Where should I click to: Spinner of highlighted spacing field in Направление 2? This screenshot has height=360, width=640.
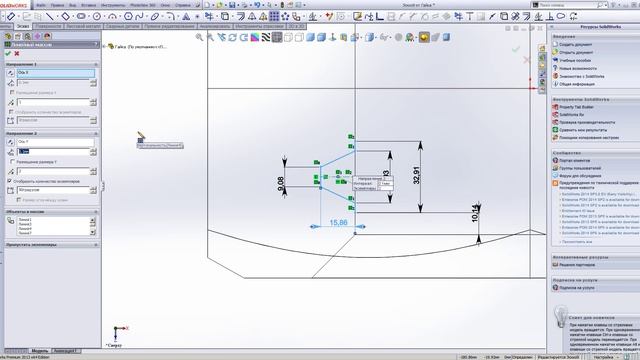coord(93,152)
